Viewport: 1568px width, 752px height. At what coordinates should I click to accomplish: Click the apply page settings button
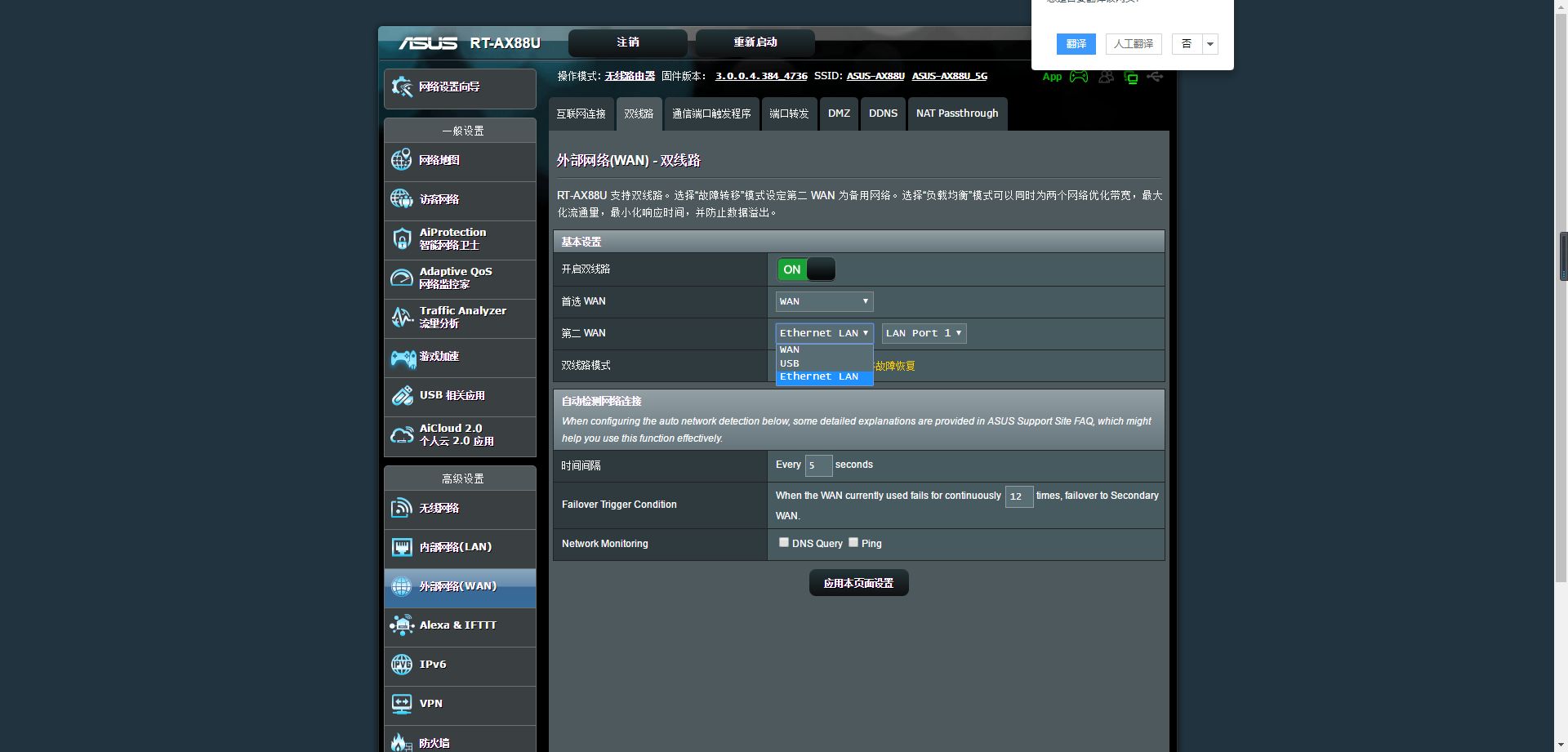point(858,583)
